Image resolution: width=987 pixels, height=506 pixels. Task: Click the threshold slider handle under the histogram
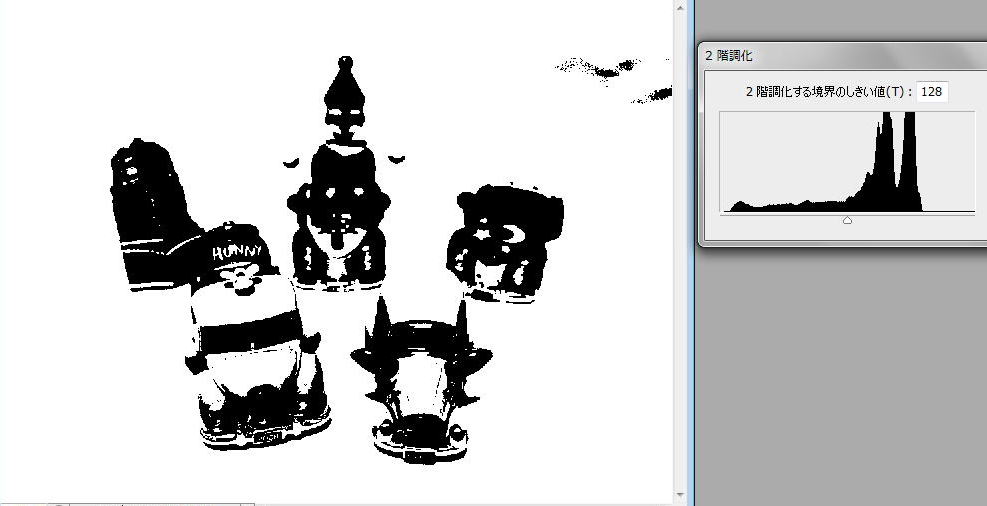[x=847, y=220]
